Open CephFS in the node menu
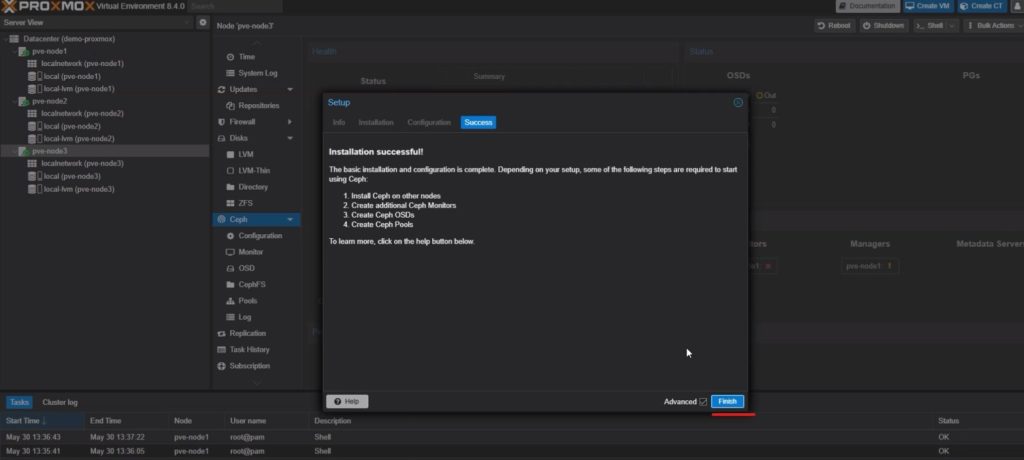The height and width of the screenshot is (460, 1024). tap(251, 285)
